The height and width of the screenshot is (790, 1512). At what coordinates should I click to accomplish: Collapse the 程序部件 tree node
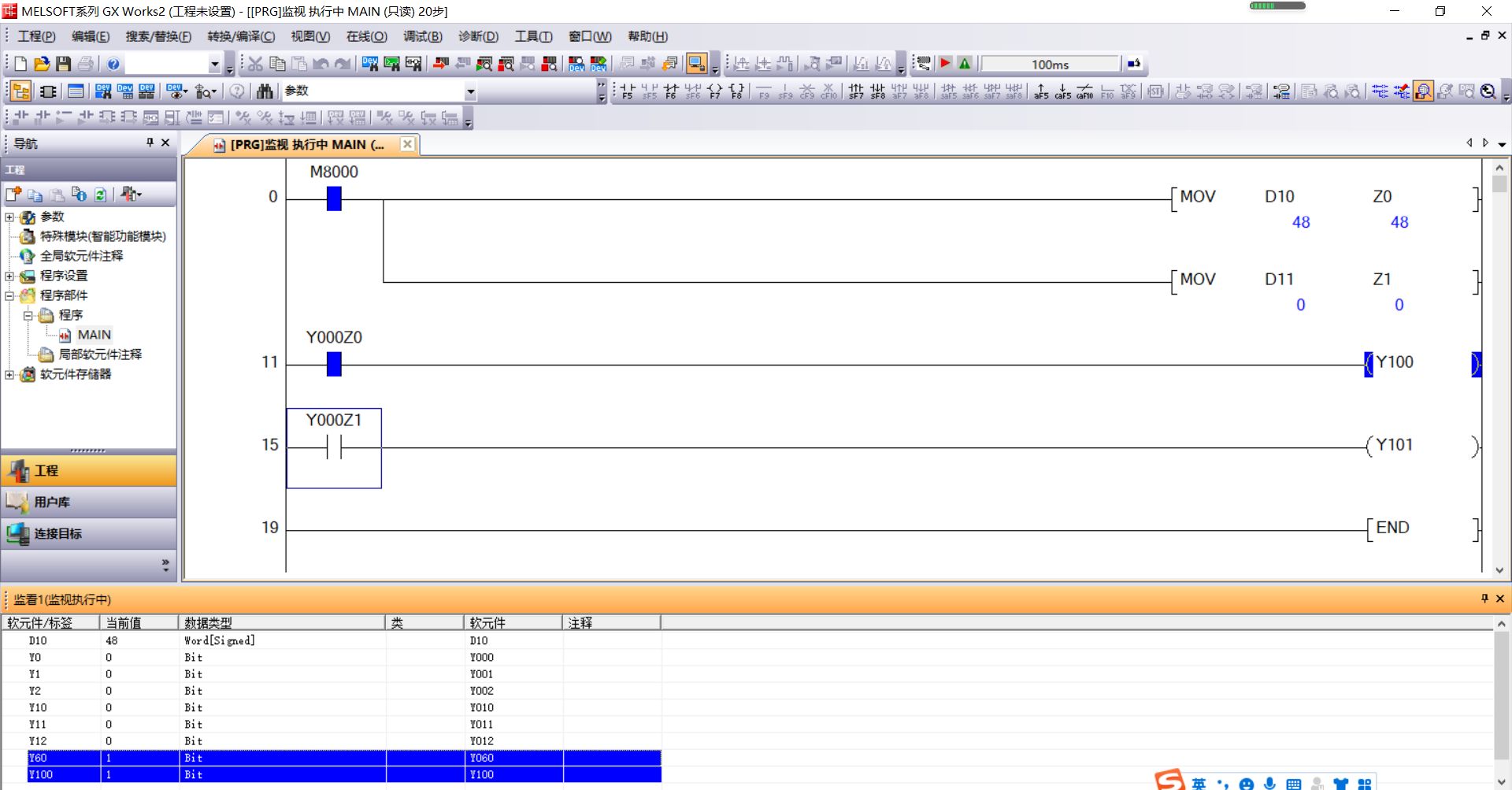coord(9,296)
